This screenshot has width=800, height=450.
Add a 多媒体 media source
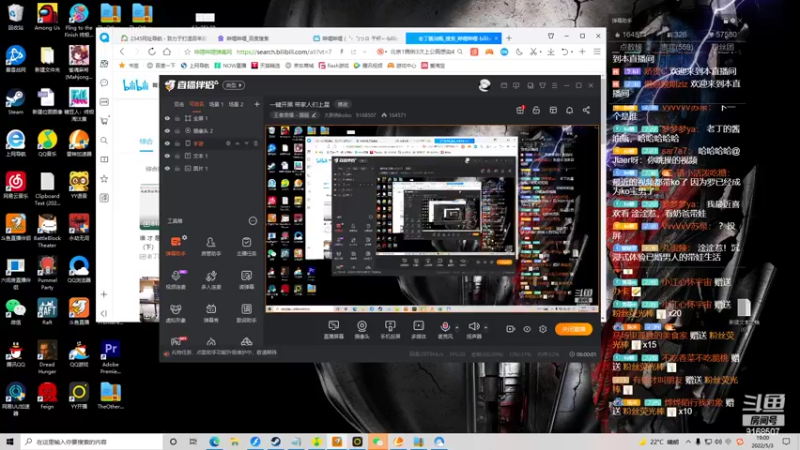pos(418,330)
